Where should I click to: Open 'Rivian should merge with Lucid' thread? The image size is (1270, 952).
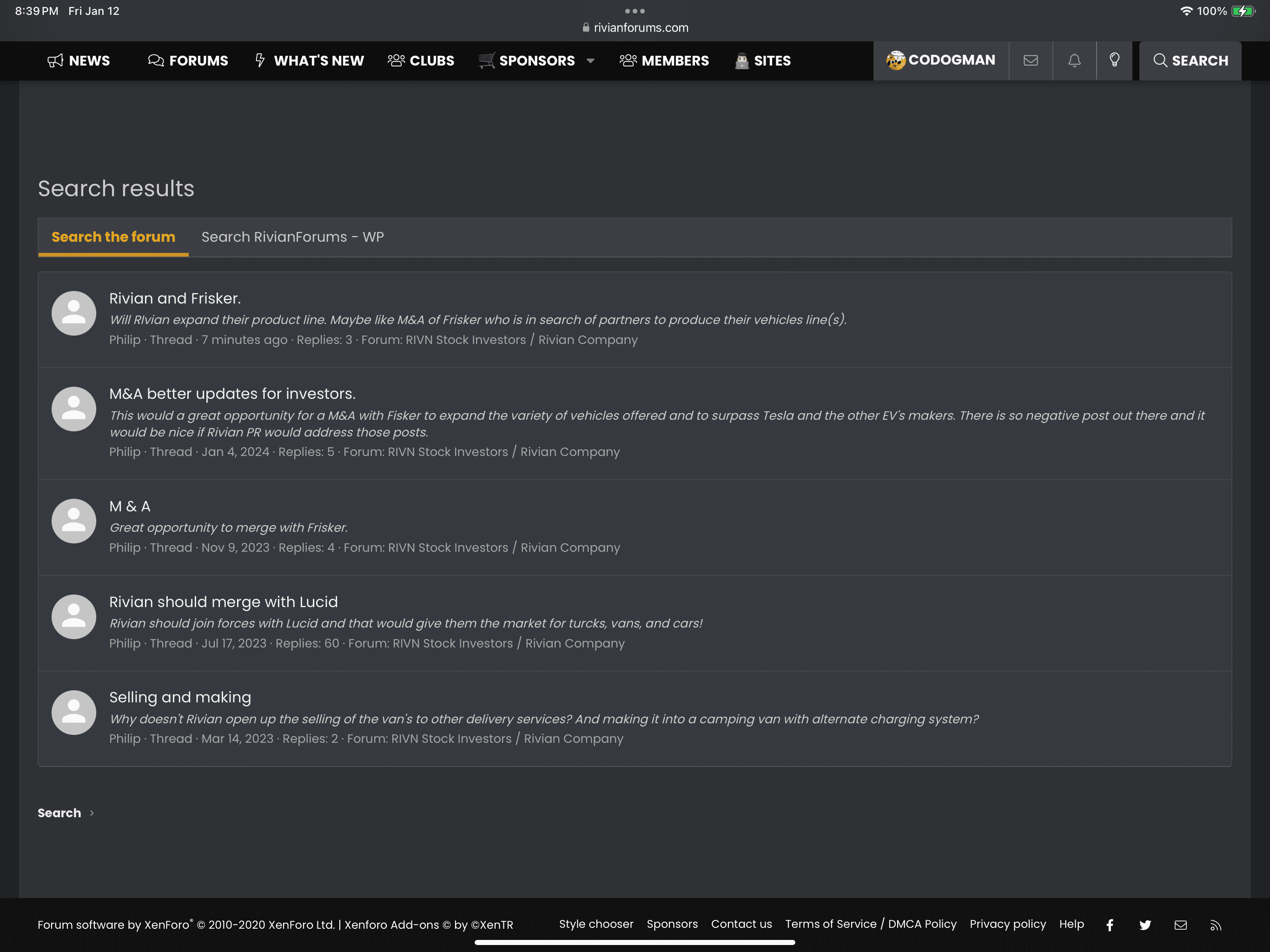point(223,602)
